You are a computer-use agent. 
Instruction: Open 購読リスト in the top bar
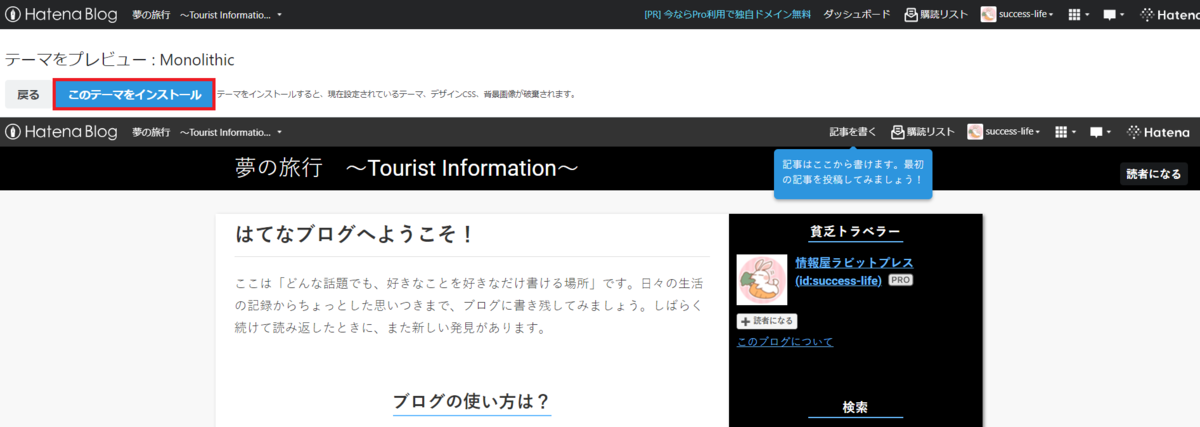click(936, 15)
